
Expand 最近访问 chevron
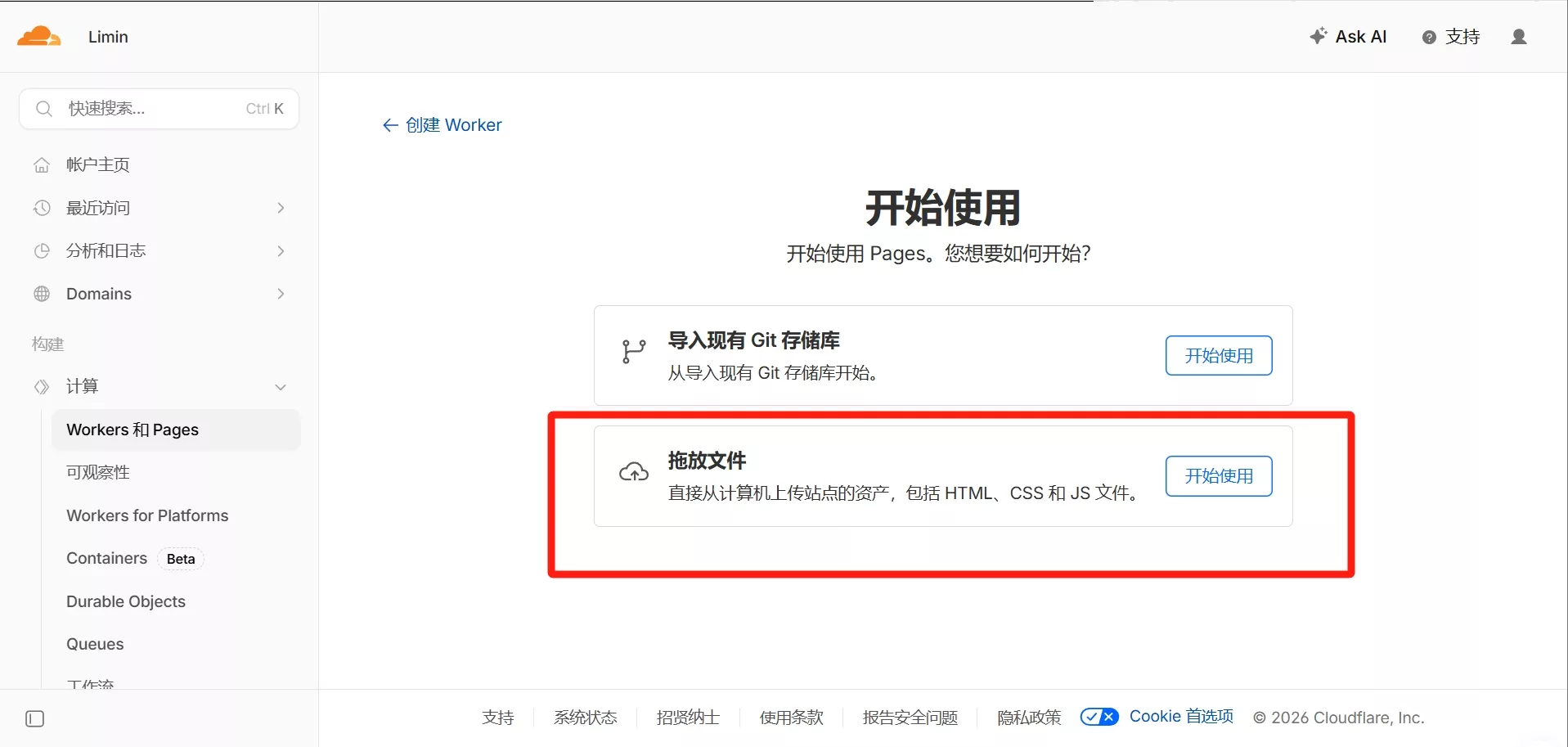coord(281,208)
